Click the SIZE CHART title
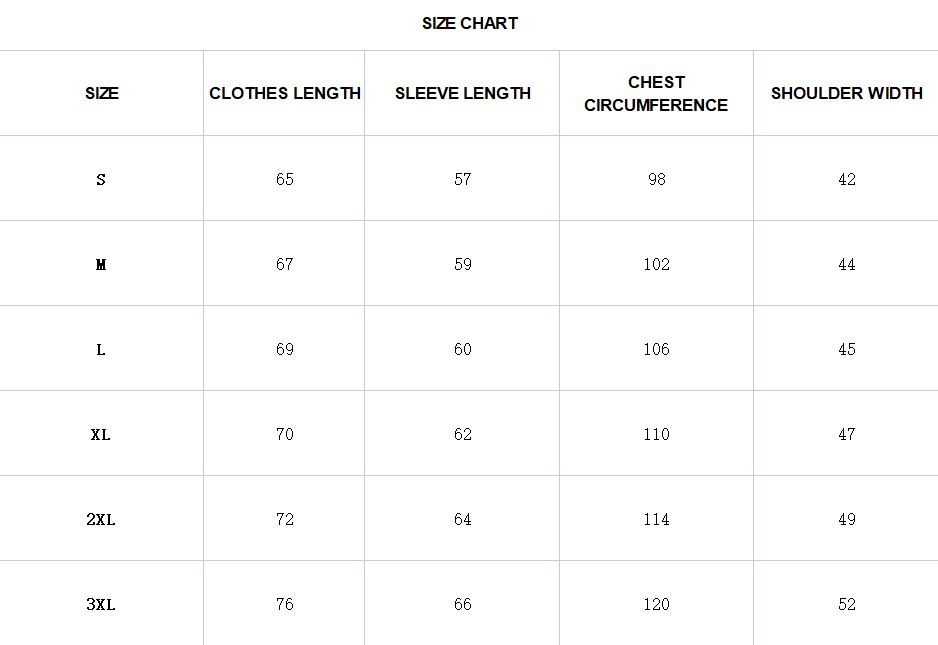Viewport: 938px width, 645px height. 470,23
